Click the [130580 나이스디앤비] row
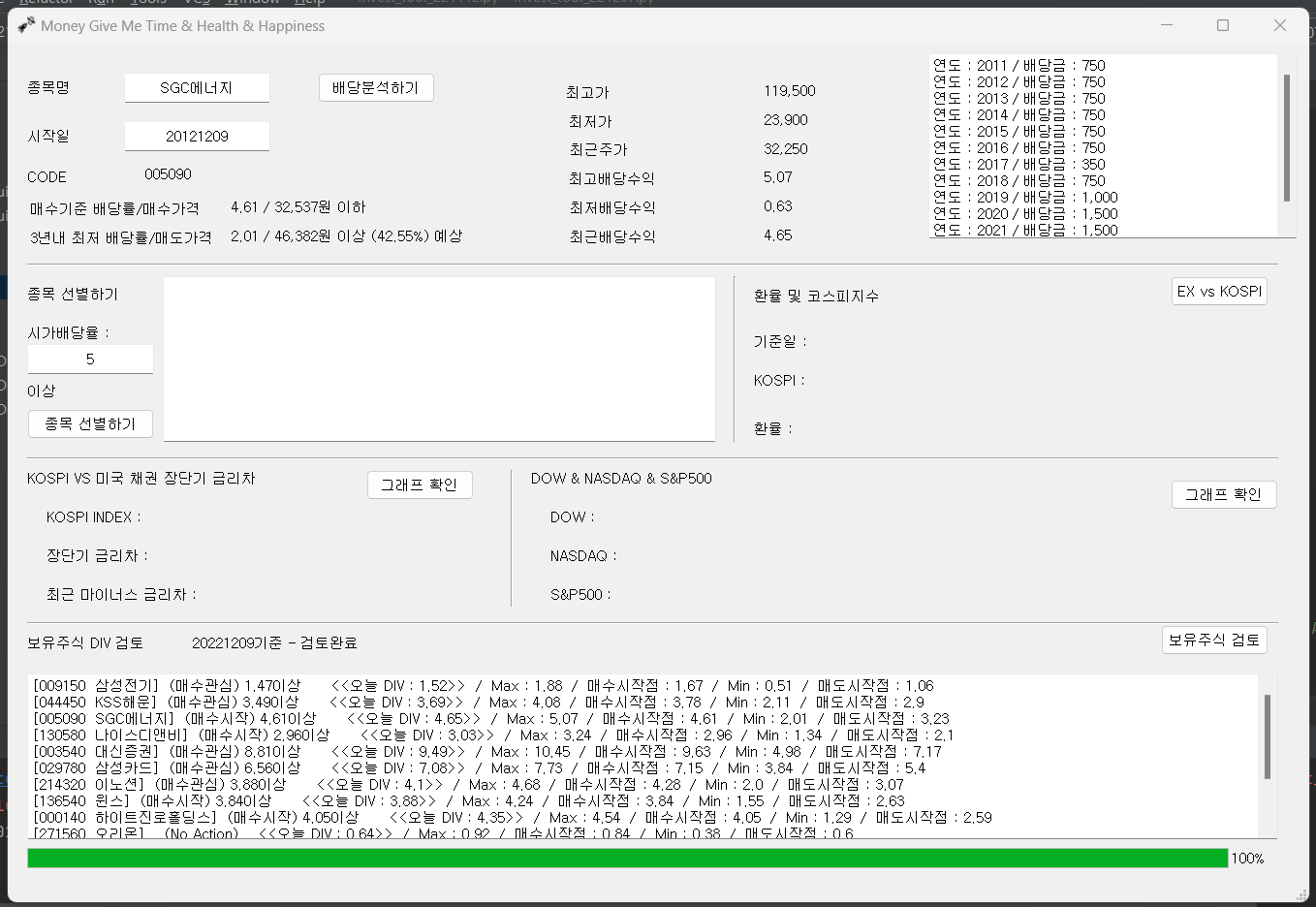This screenshot has height=907, width=1316. point(494,735)
